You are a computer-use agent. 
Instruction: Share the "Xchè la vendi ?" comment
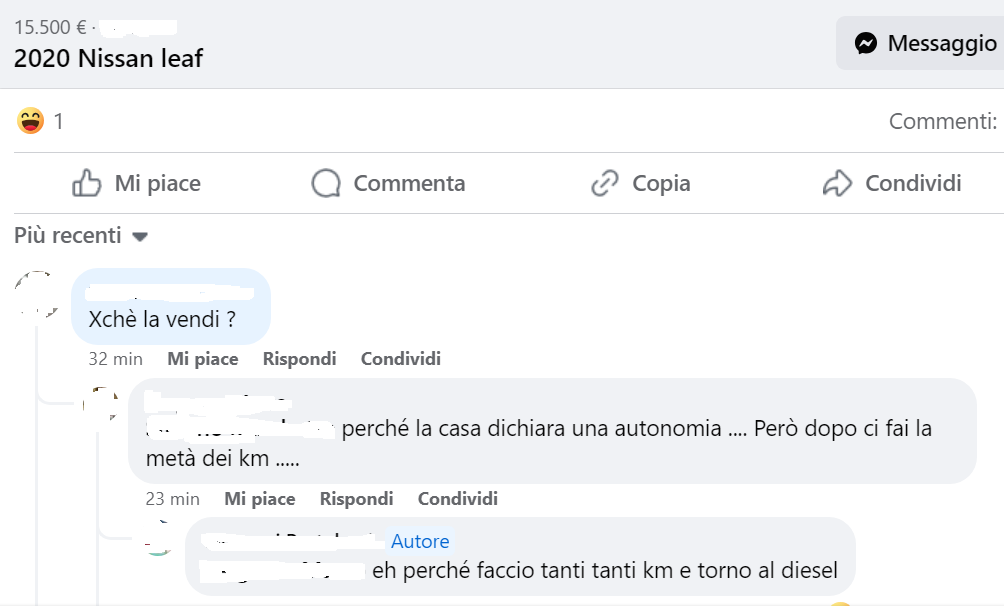400,358
